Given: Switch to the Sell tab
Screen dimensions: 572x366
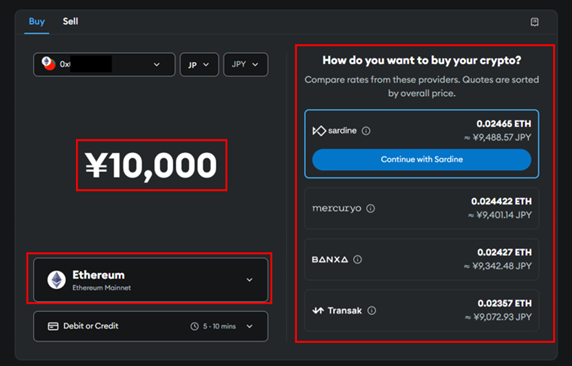Looking at the screenshot, I should pos(70,22).
